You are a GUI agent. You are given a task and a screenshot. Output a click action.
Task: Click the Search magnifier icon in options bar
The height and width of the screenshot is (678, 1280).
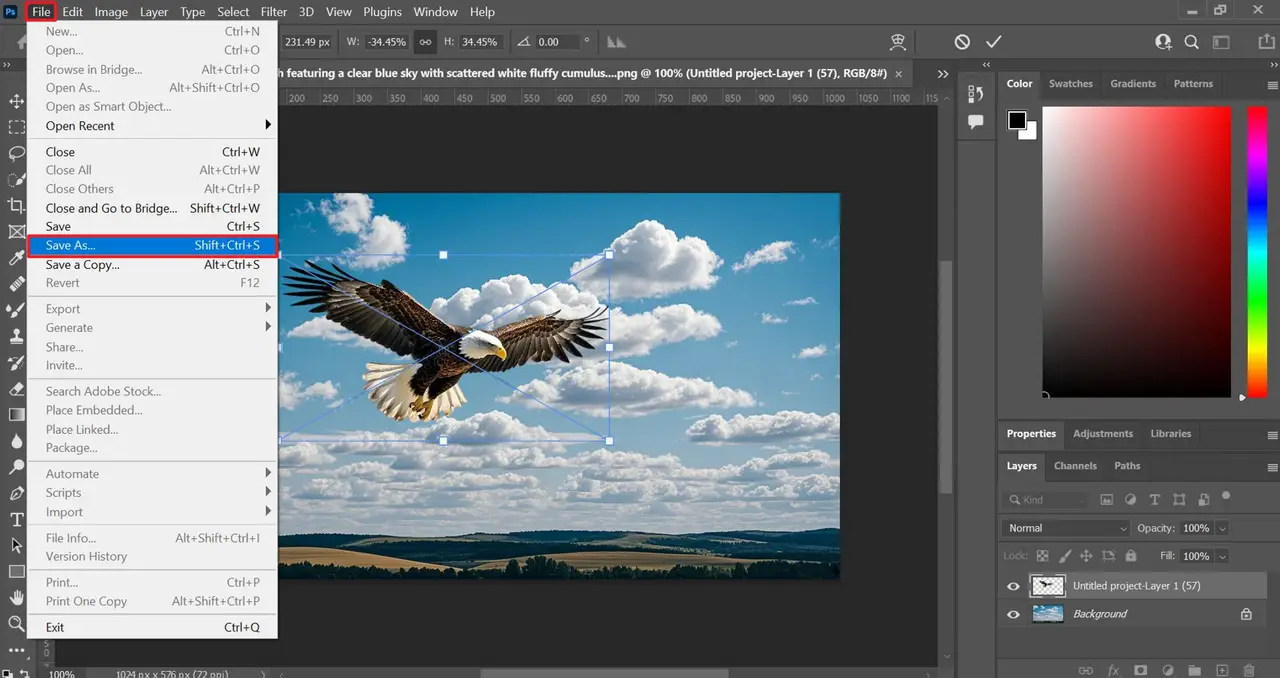[1192, 42]
